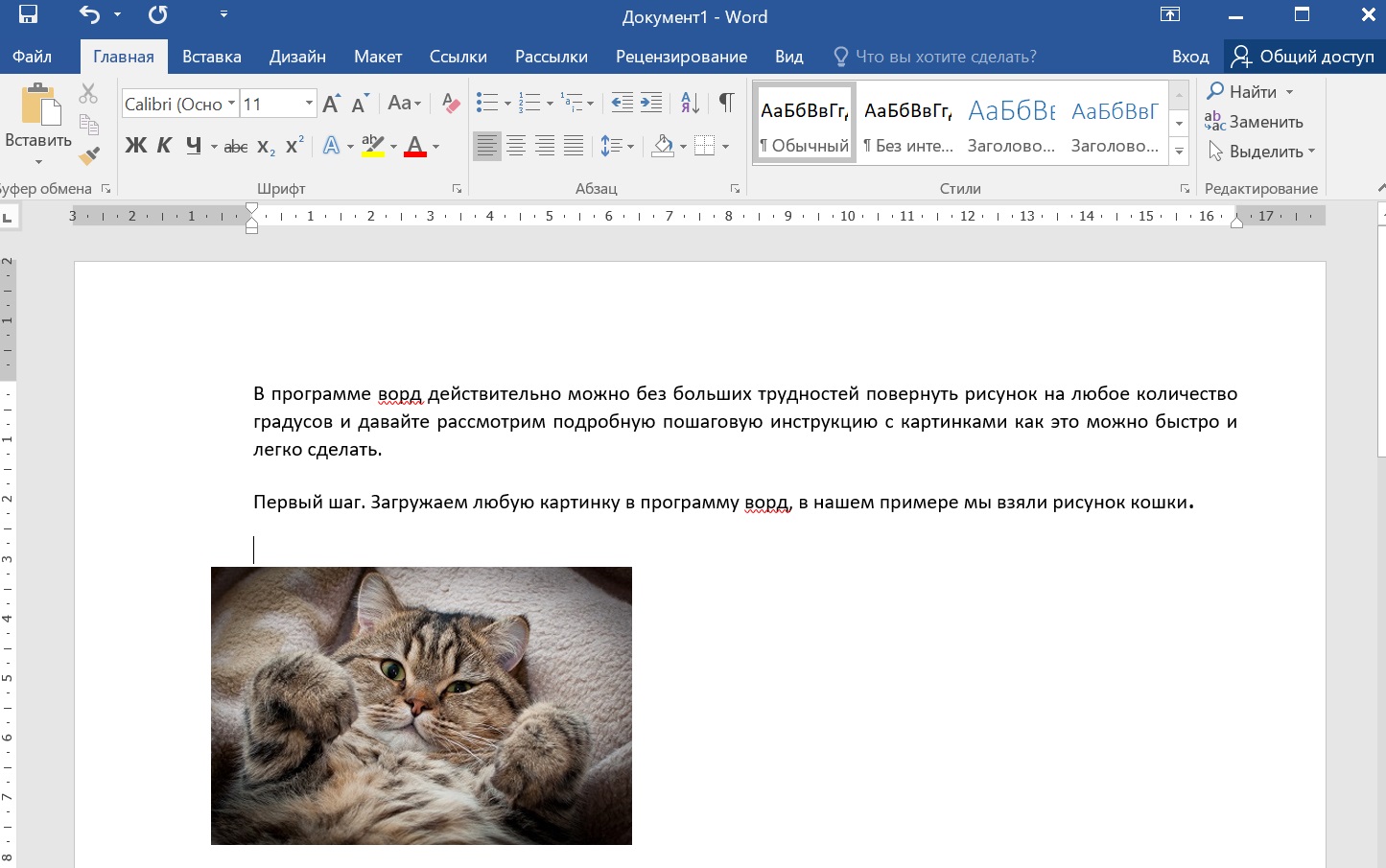1386x868 pixels.
Task: Select the Обычный style
Action: click(805, 123)
